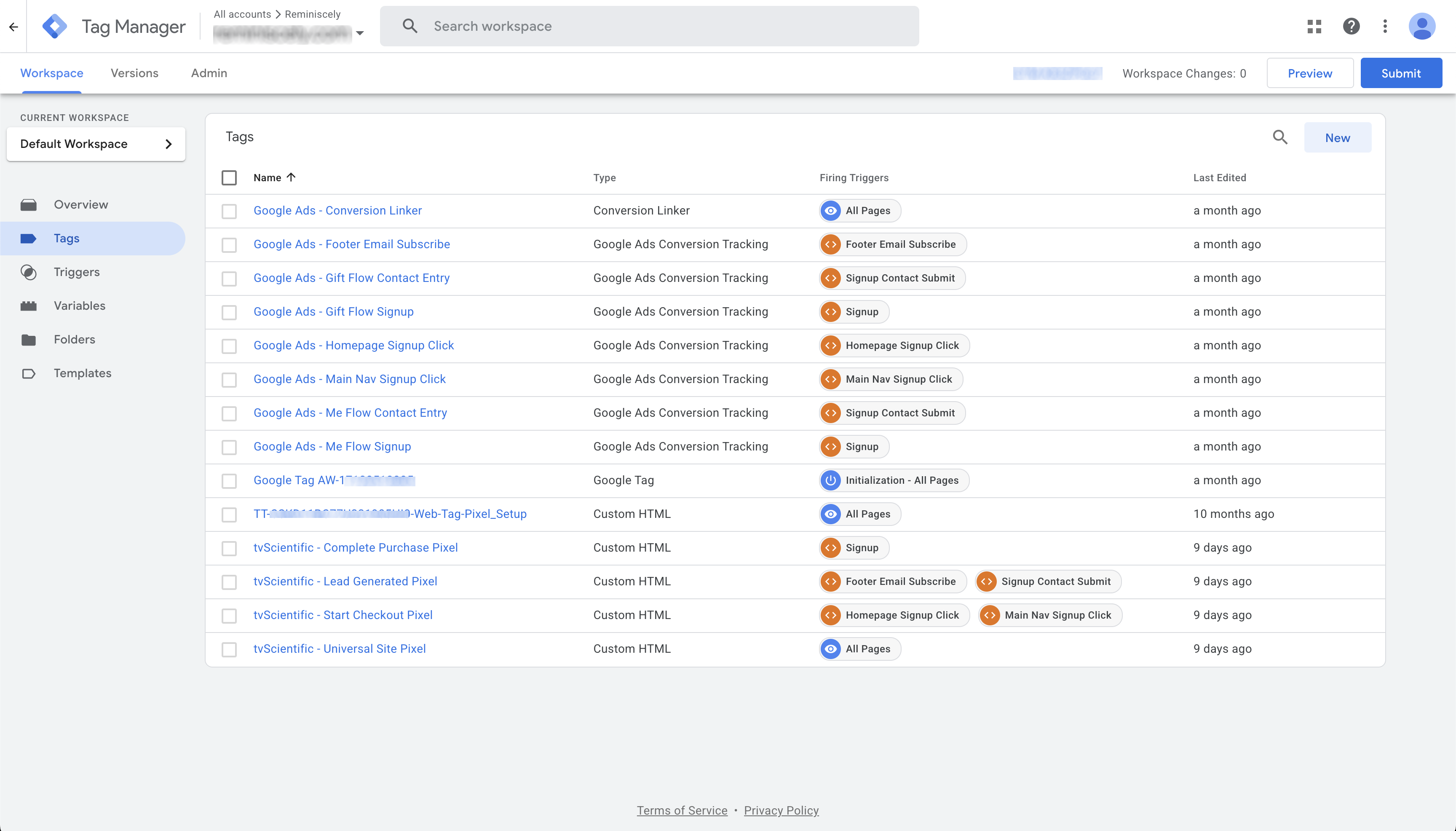Check the Google Ads - Conversion Linker row
This screenshot has height=831, width=1456.
click(x=229, y=211)
